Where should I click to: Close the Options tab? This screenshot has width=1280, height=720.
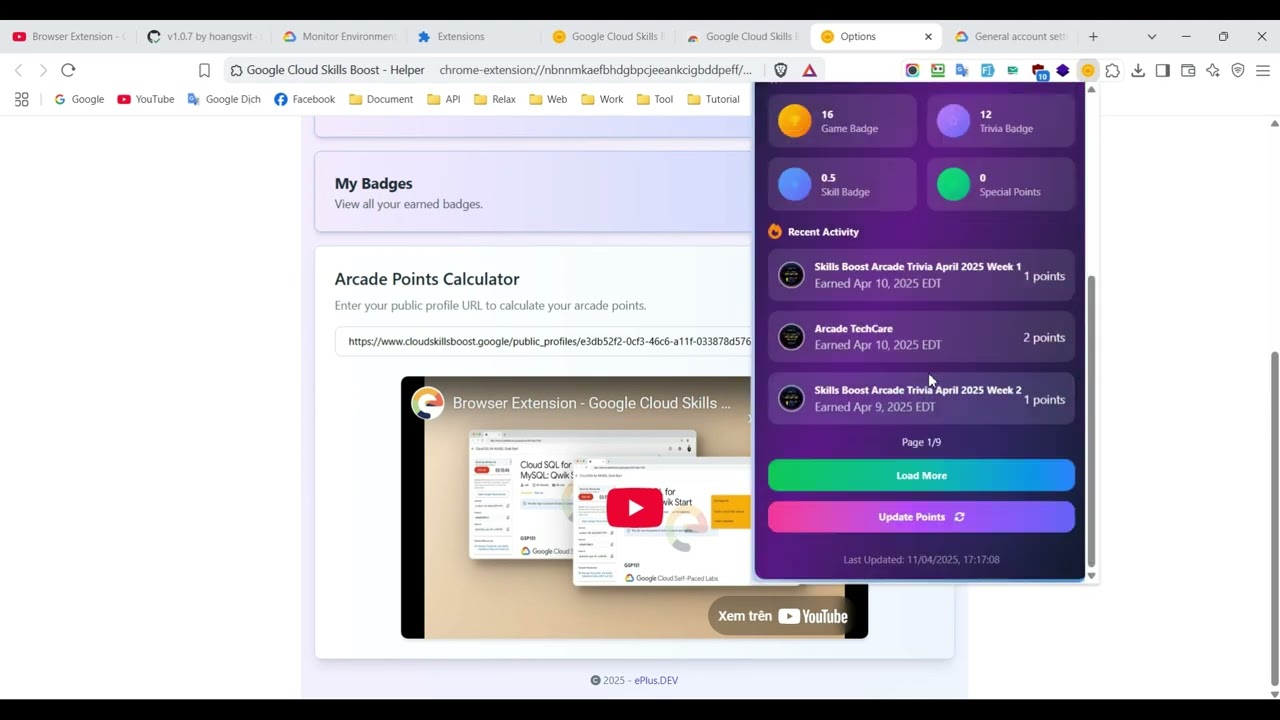[x=928, y=36]
